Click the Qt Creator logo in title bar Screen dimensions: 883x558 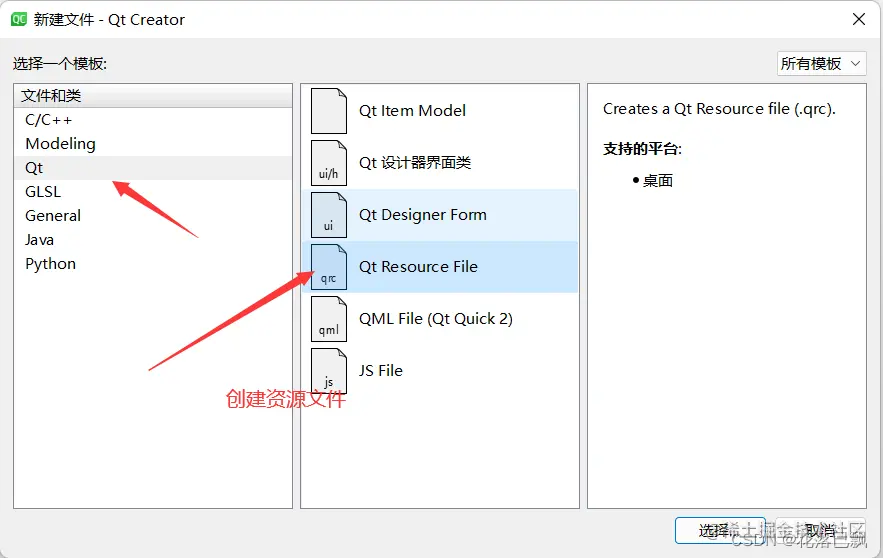[19, 19]
